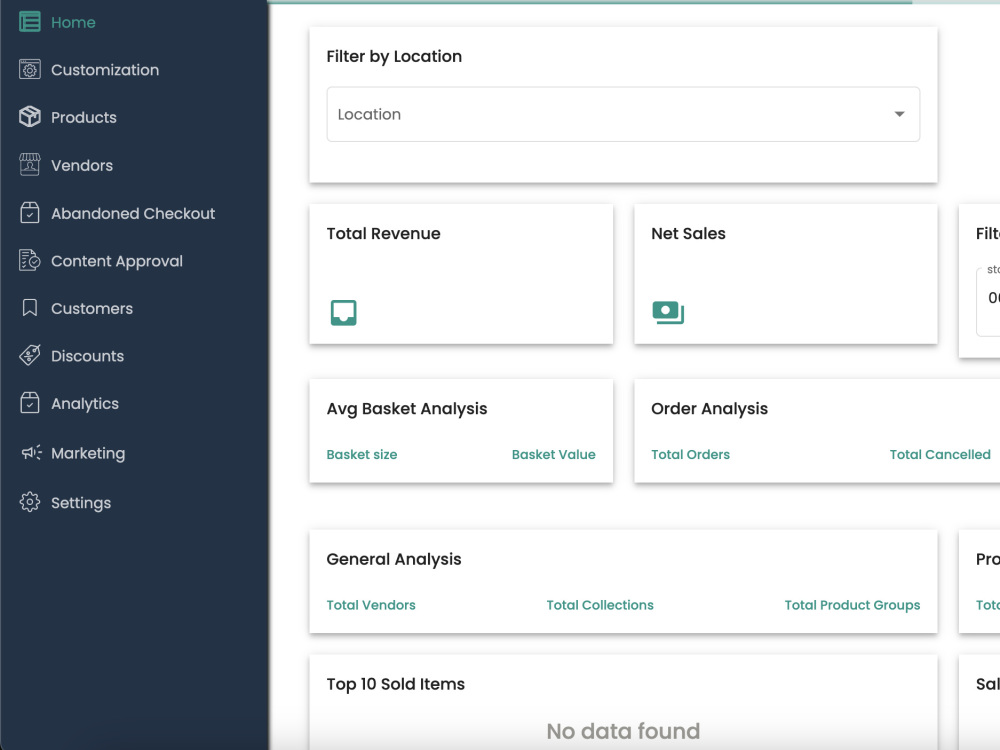
Task: Click the Net Sales card title
Action: [688, 233]
